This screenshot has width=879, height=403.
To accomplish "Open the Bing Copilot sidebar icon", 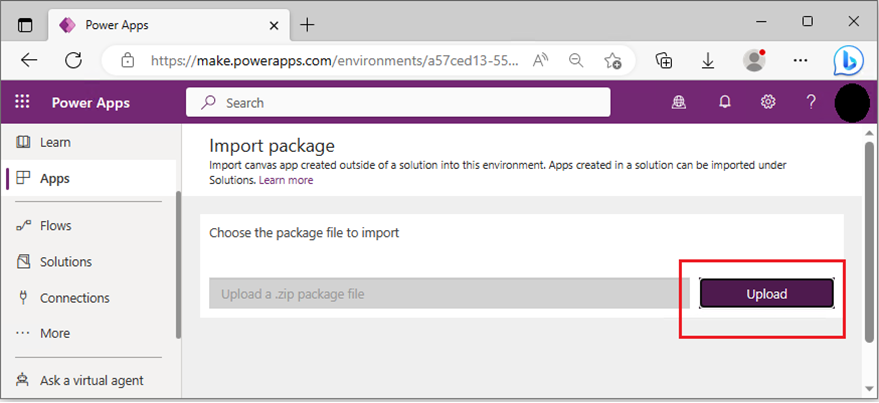I will 848,60.
